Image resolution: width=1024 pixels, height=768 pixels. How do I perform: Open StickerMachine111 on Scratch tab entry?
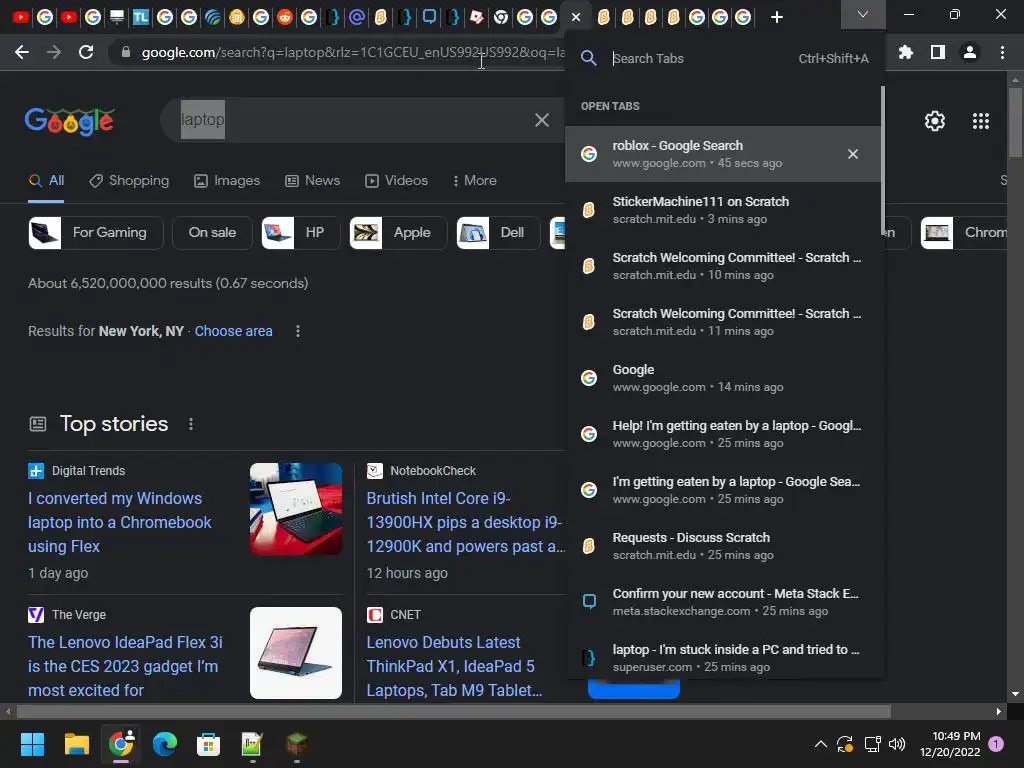(722, 210)
